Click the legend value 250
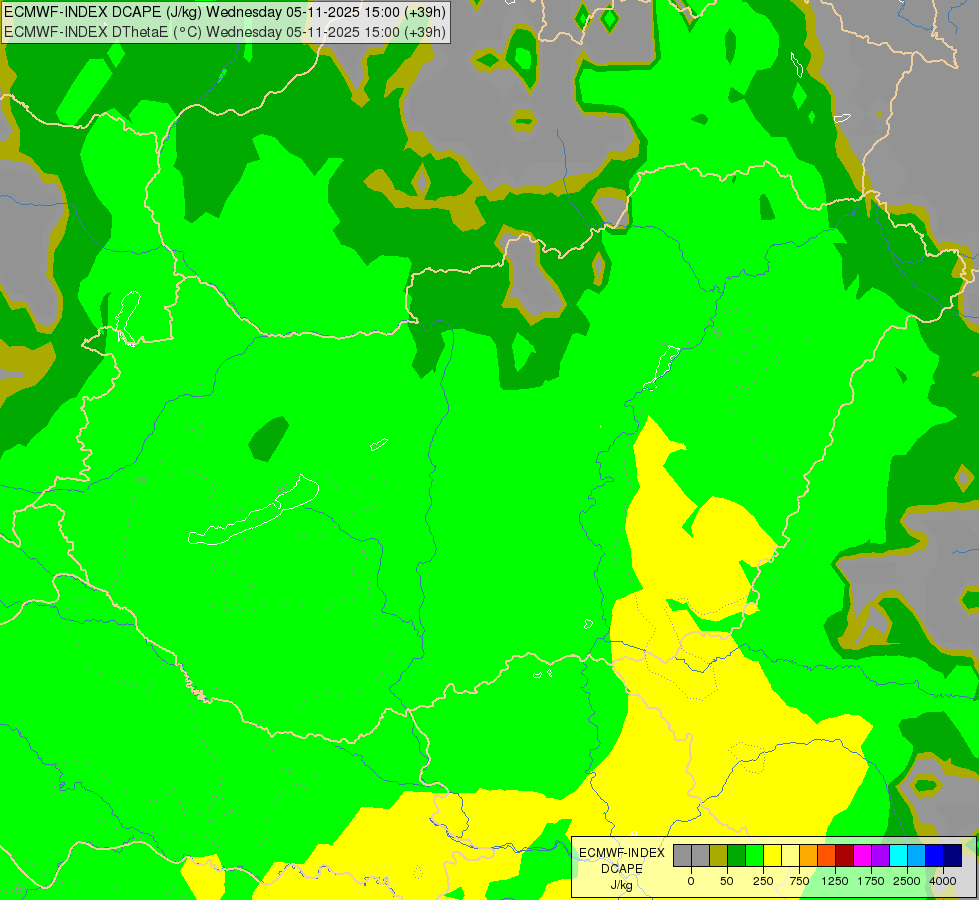Viewport: 979px width, 900px height. point(763,881)
